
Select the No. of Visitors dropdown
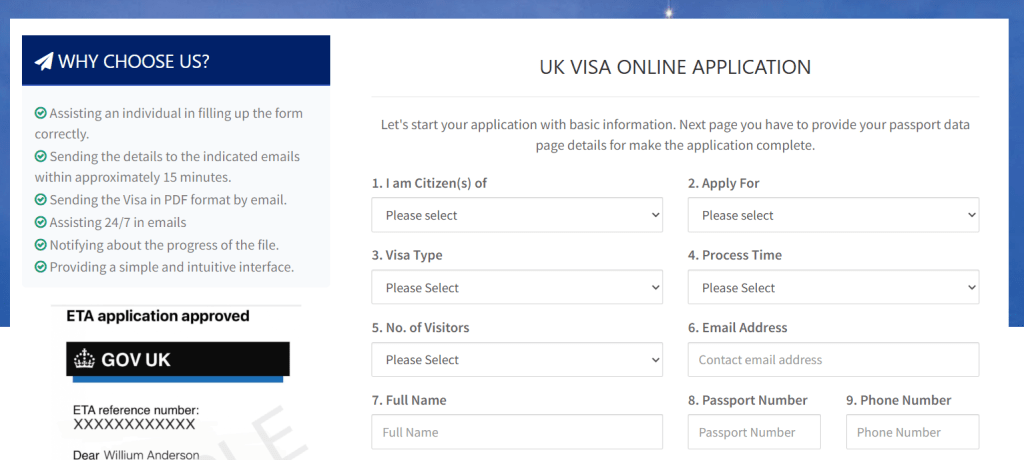point(516,360)
